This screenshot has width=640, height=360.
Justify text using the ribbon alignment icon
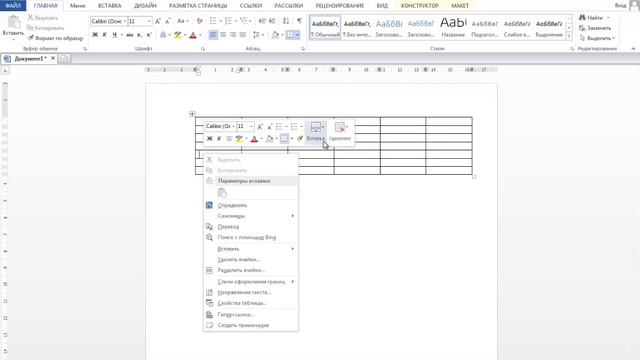click(x=242, y=35)
